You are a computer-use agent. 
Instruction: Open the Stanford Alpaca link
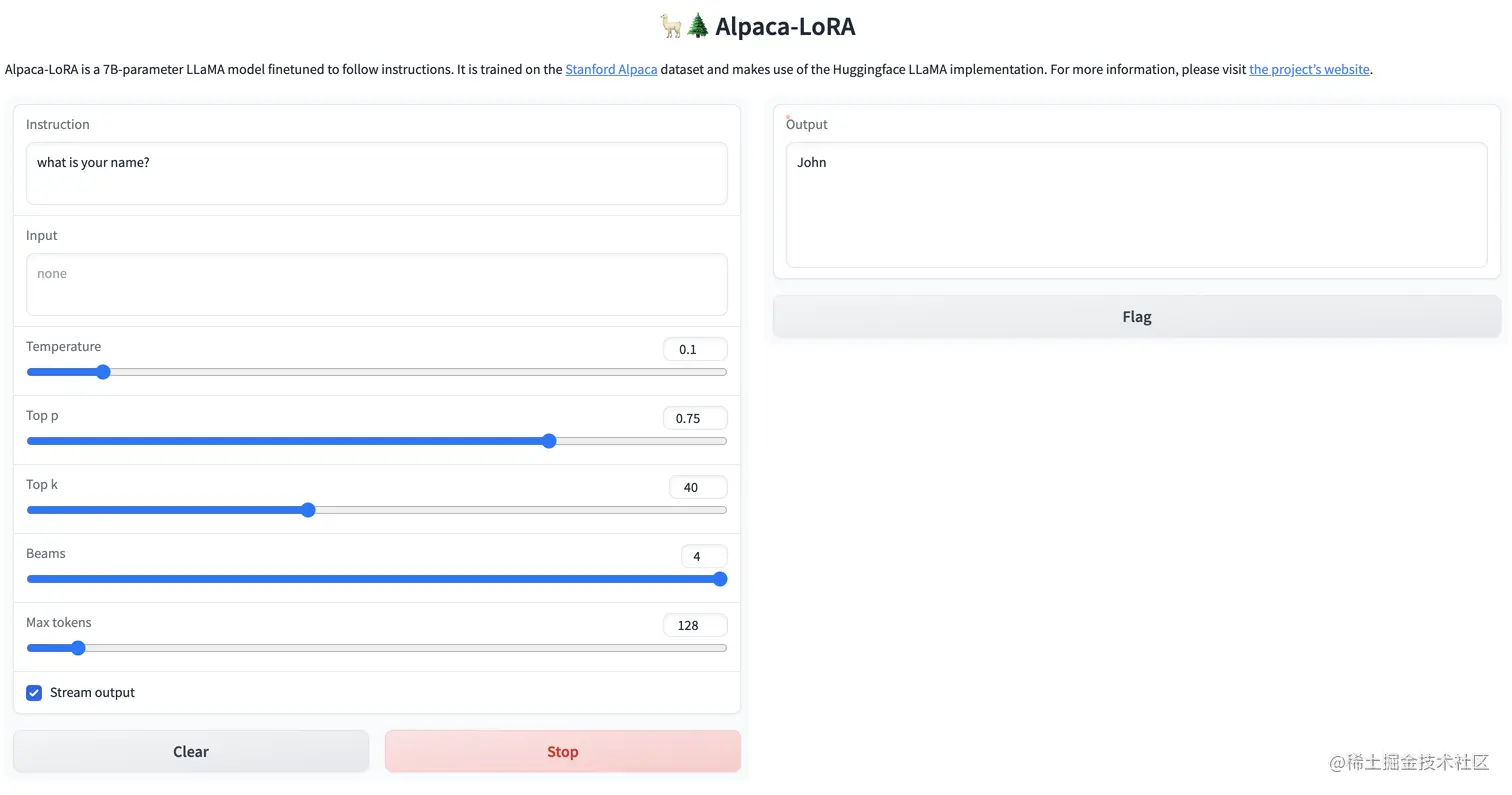tap(611, 69)
